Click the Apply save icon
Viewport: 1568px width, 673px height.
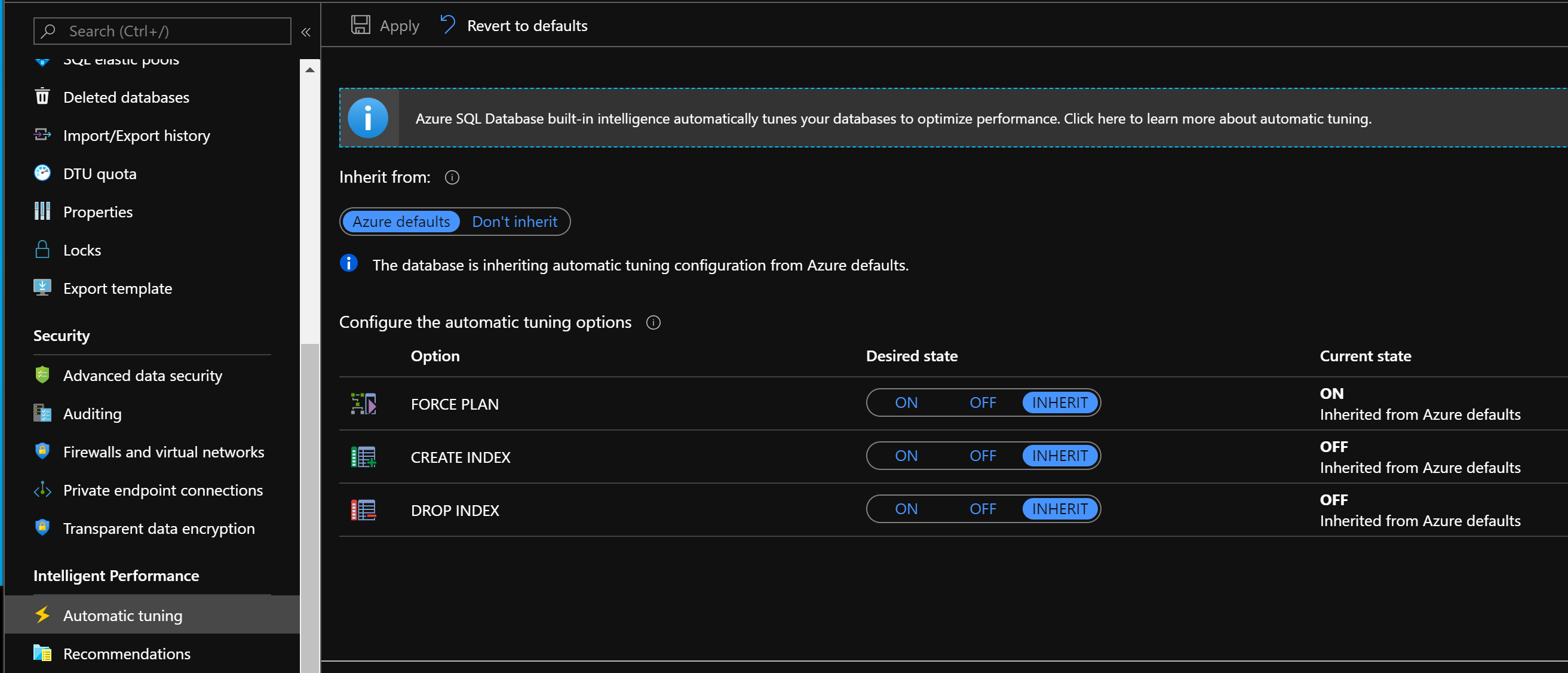pos(360,25)
